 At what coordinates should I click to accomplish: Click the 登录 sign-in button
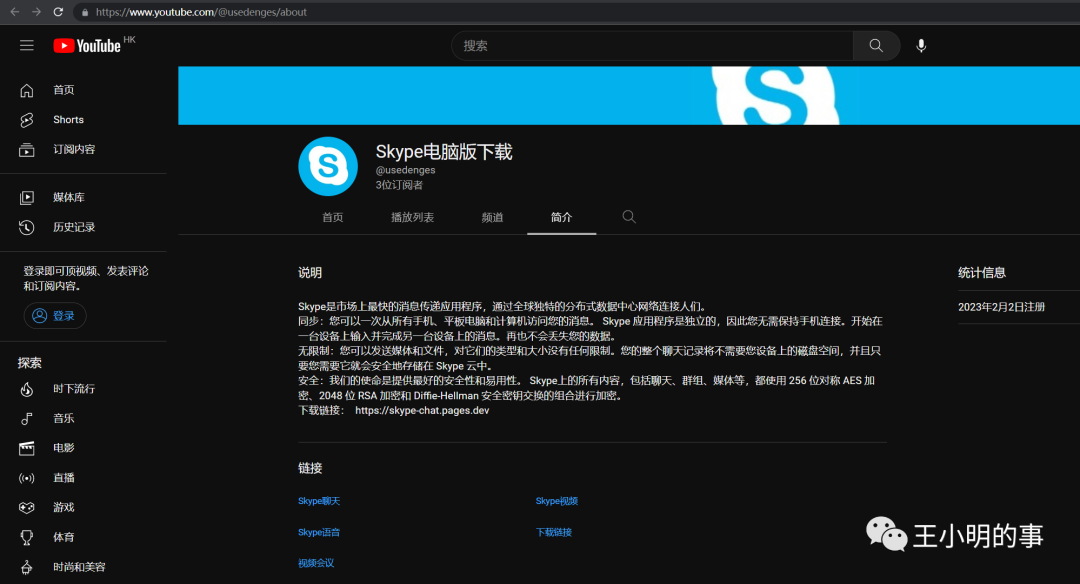click(x=54, y=315)
